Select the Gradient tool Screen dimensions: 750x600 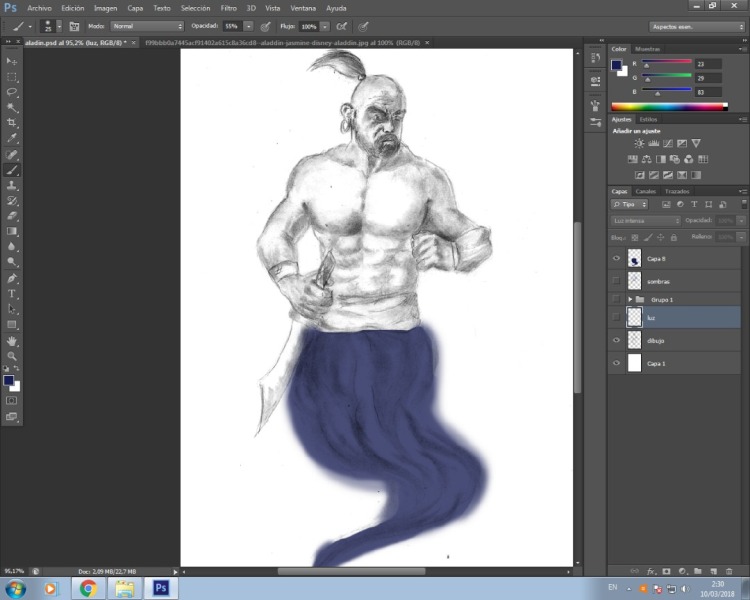(x=12, y=231)
